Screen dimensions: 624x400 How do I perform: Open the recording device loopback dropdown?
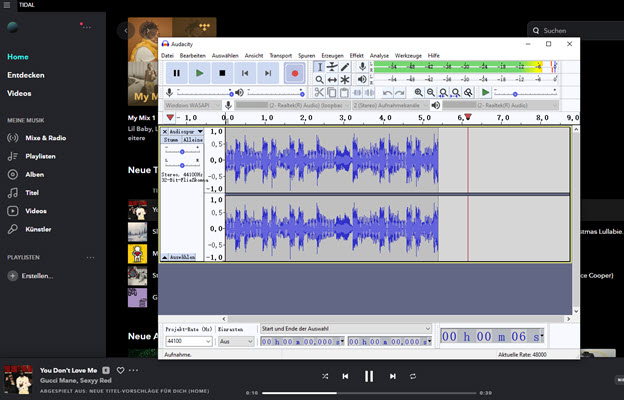coord(292,105)
